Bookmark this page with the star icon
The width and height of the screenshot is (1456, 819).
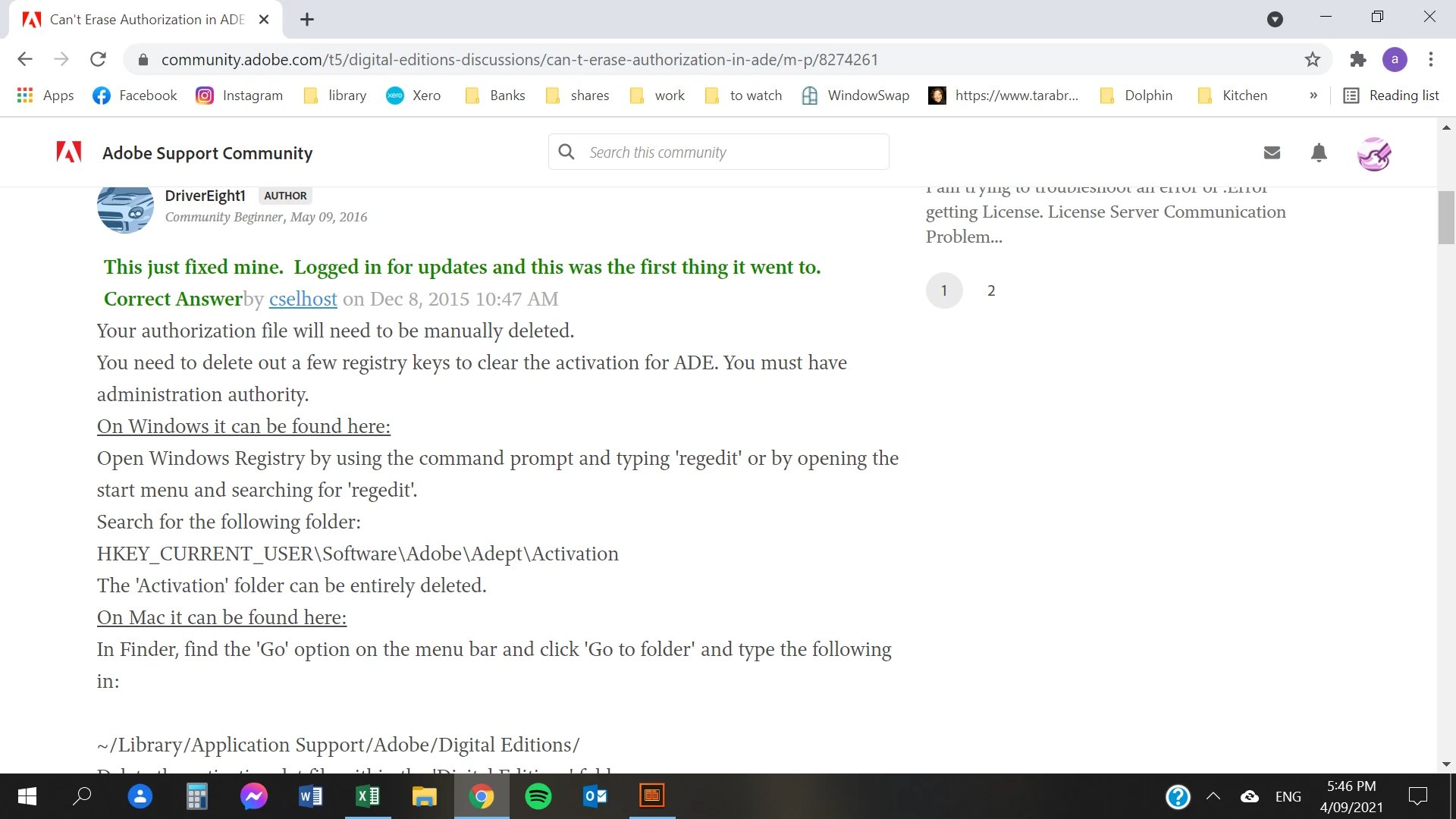pos(1313,59)
